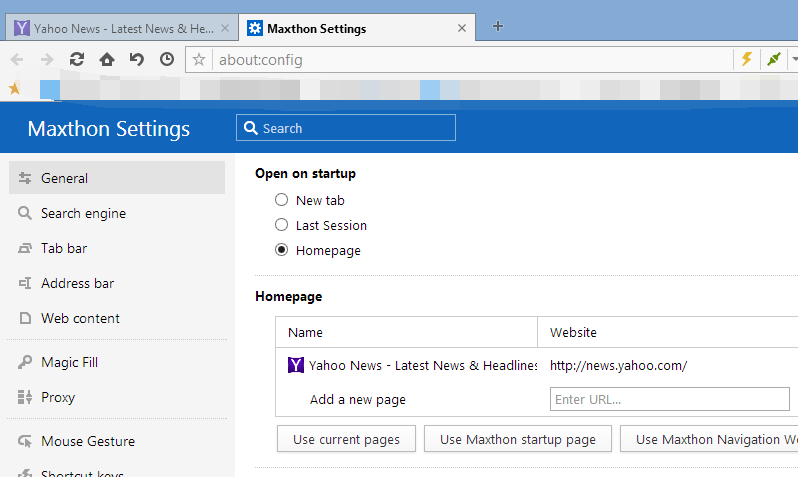This screenshot has height=477, width=798.
Task: Click the Tab bar sidebar icon
Action: click(25, 248)
